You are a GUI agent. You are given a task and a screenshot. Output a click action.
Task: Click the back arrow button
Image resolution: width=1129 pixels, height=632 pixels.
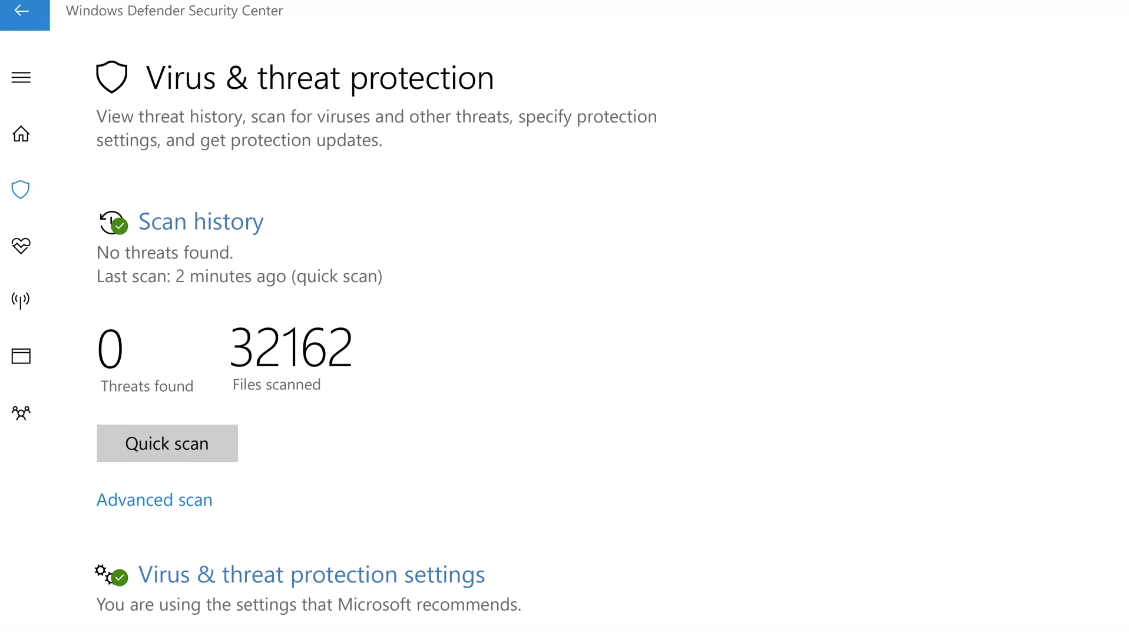[22, 12]
